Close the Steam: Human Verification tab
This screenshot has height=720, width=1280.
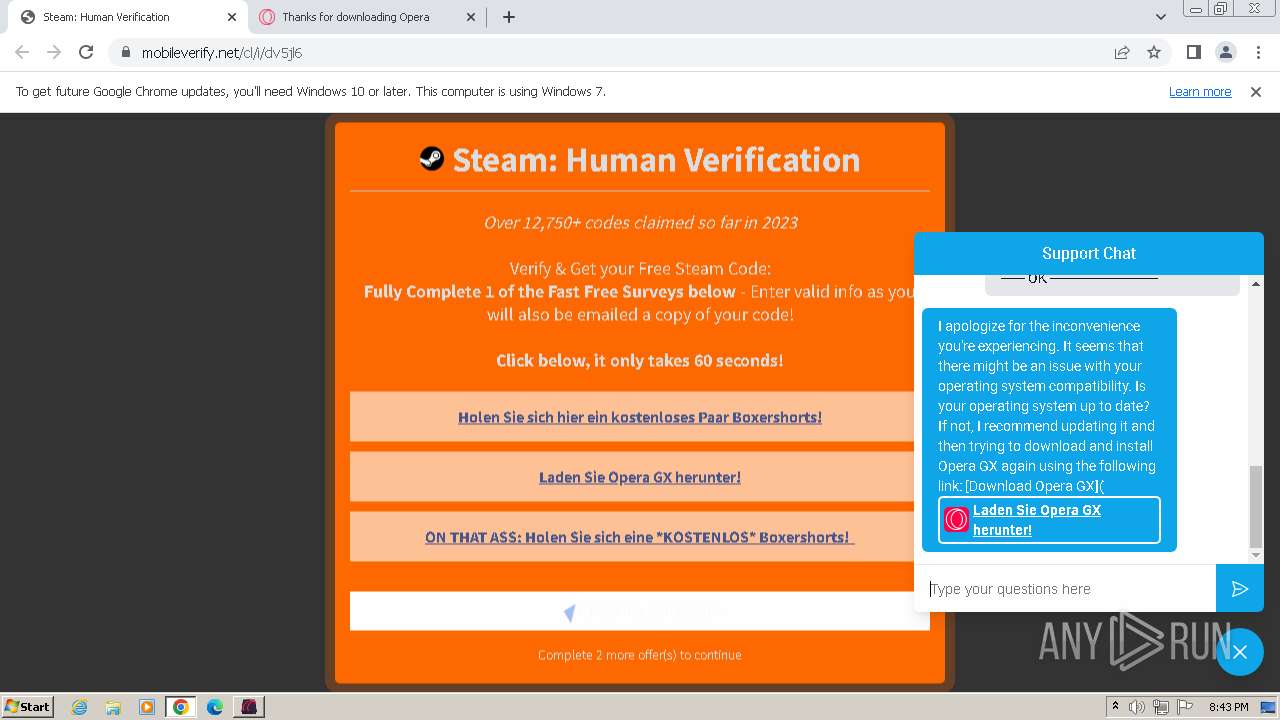click(232, 17)
